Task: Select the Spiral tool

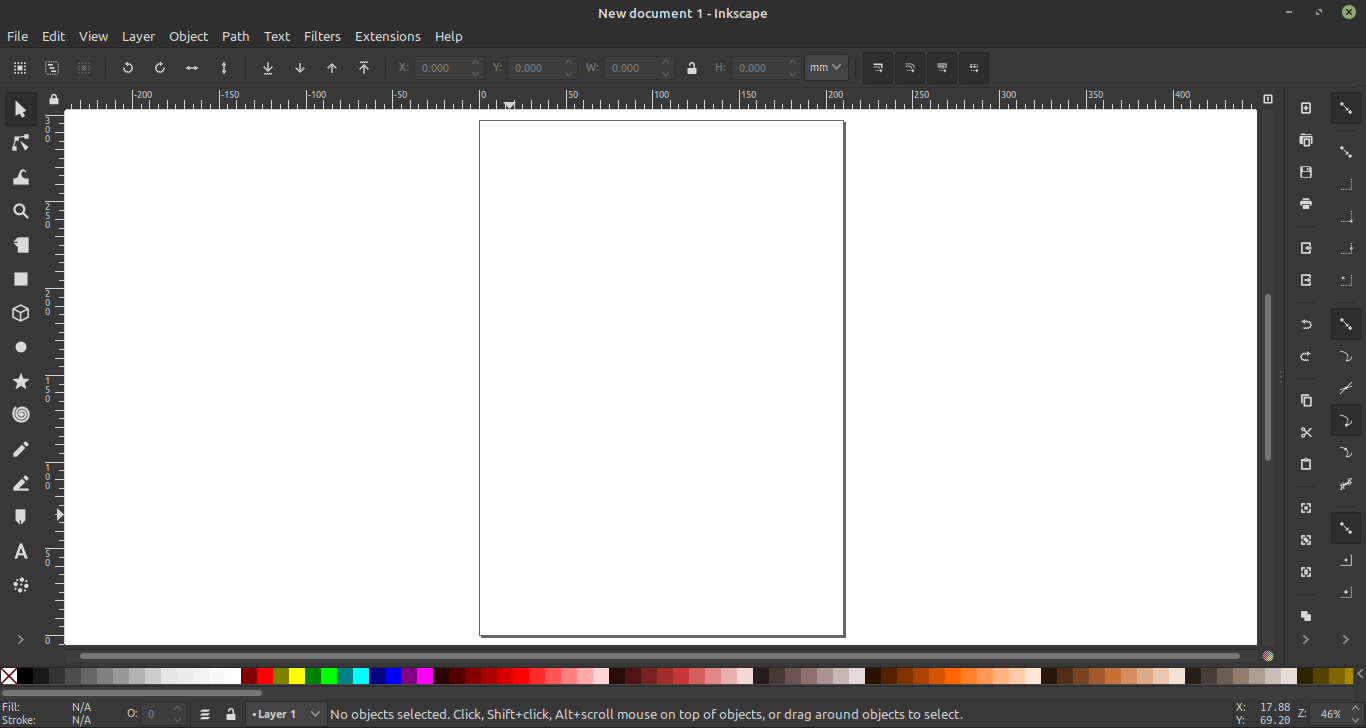Action: coord(20,415)
